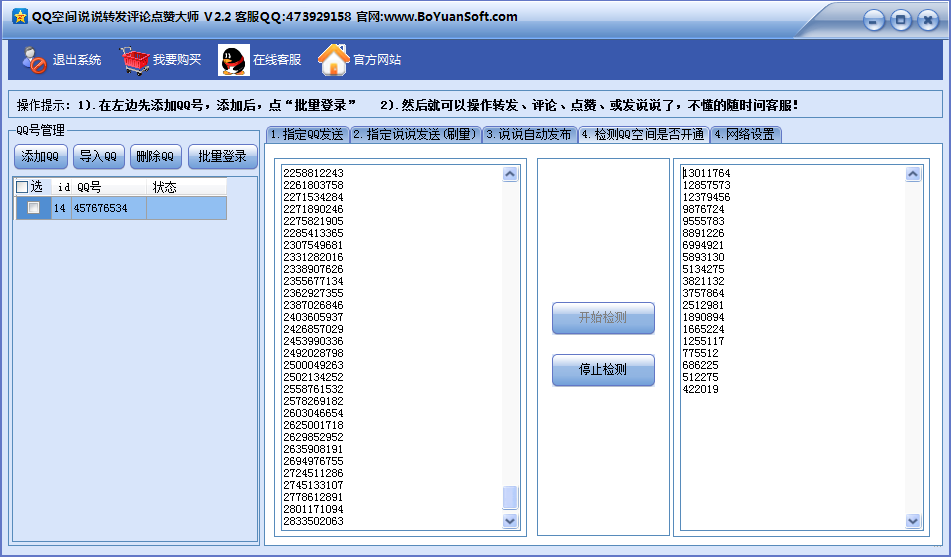Screen dimensions: 951x557
Task: Click number 13011764 in right list
Action: (707, 173)
